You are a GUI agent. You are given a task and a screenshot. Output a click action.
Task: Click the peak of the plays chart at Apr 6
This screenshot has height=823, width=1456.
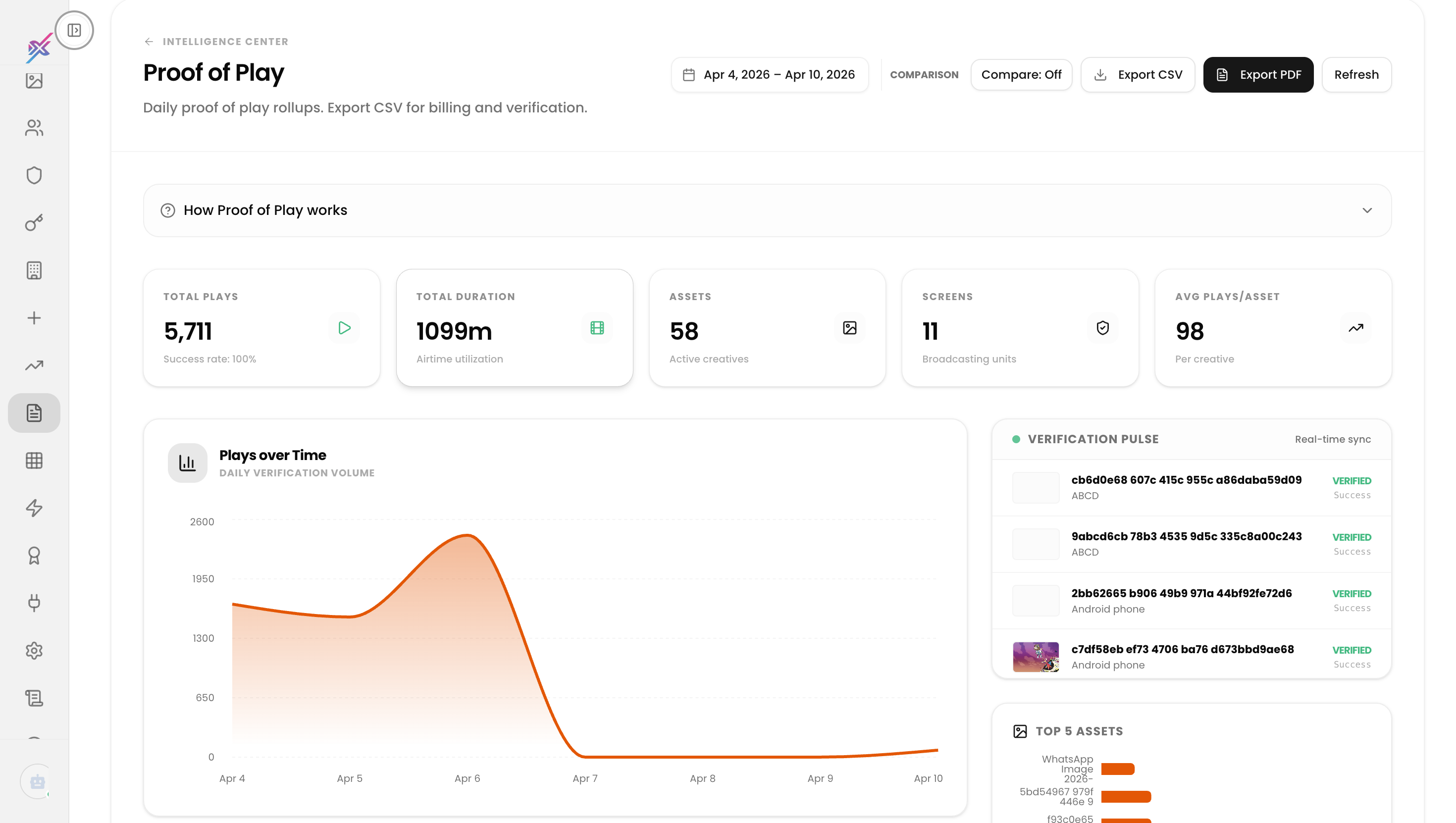[467, 535]
